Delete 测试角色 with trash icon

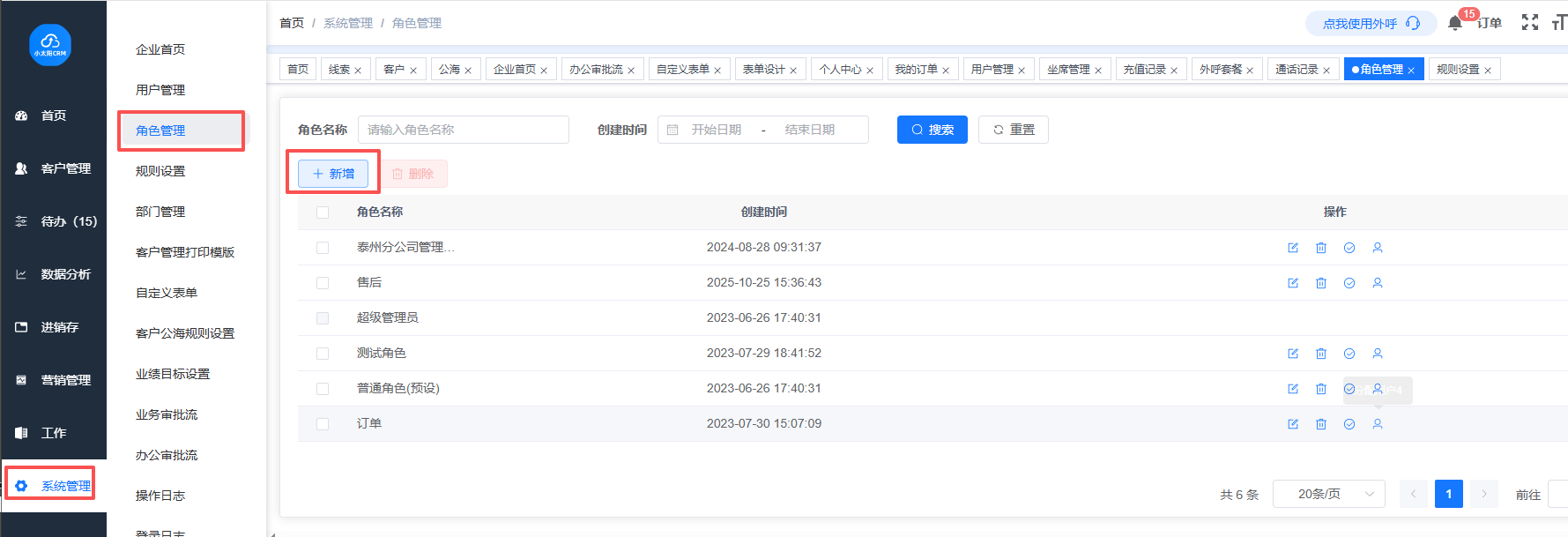[1321, 354]
